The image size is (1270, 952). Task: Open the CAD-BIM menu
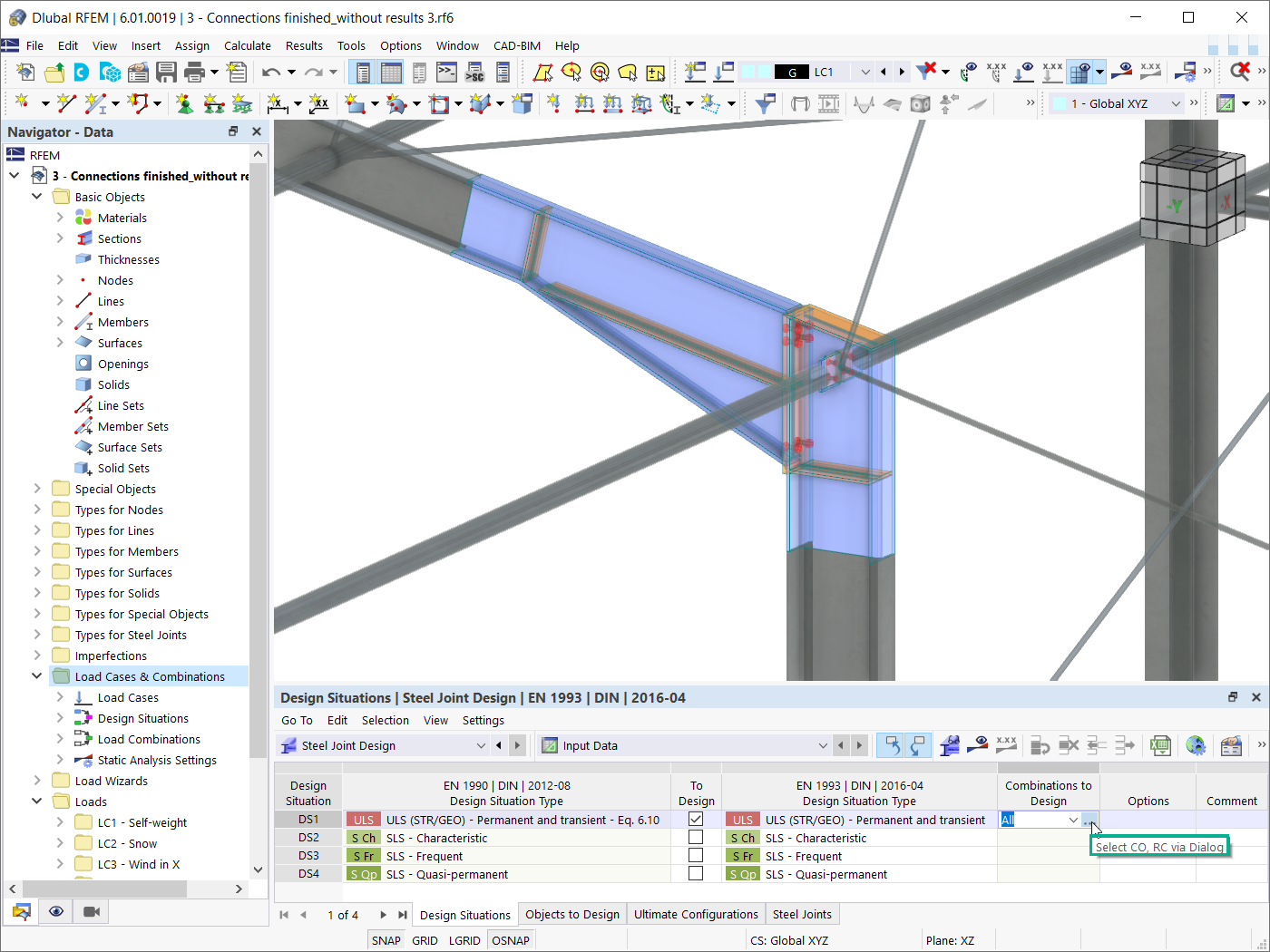pyautogui.click(x=517, y=45)
